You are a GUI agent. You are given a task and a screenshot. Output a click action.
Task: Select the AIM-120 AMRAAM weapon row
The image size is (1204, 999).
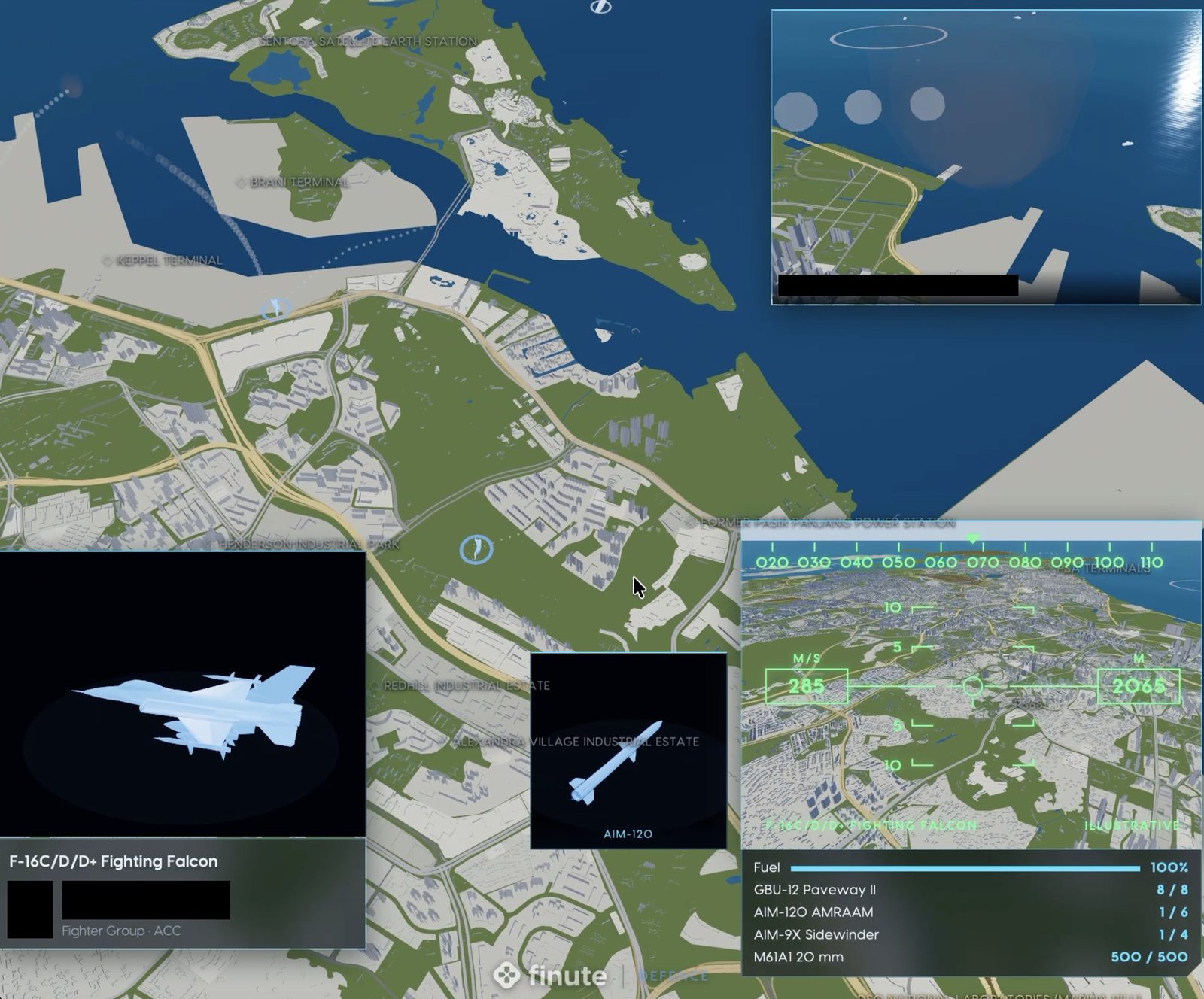click(971, 912)
